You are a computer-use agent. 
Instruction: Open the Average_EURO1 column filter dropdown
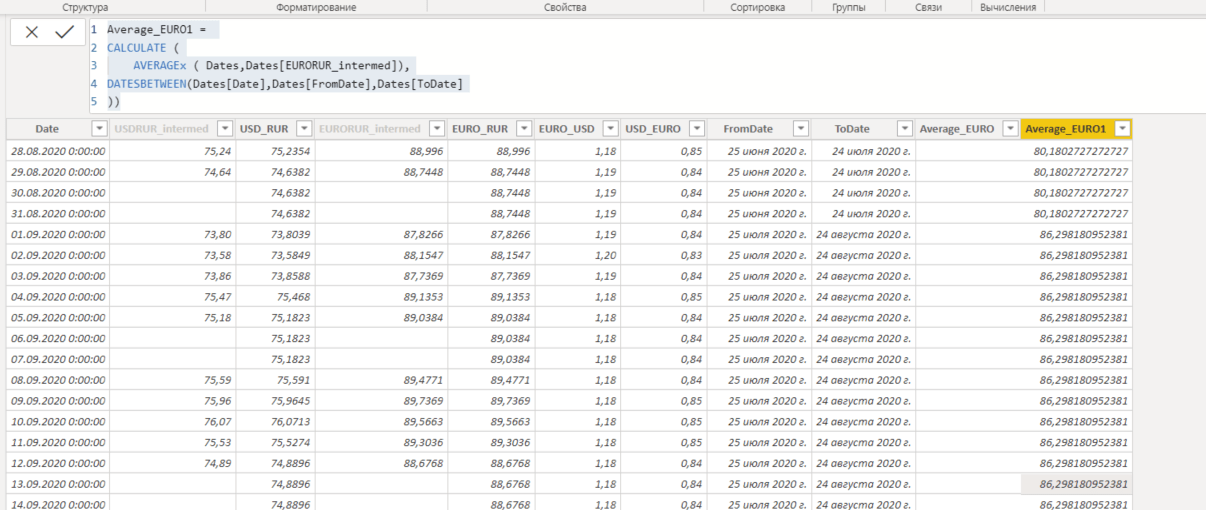point(1123,129)
